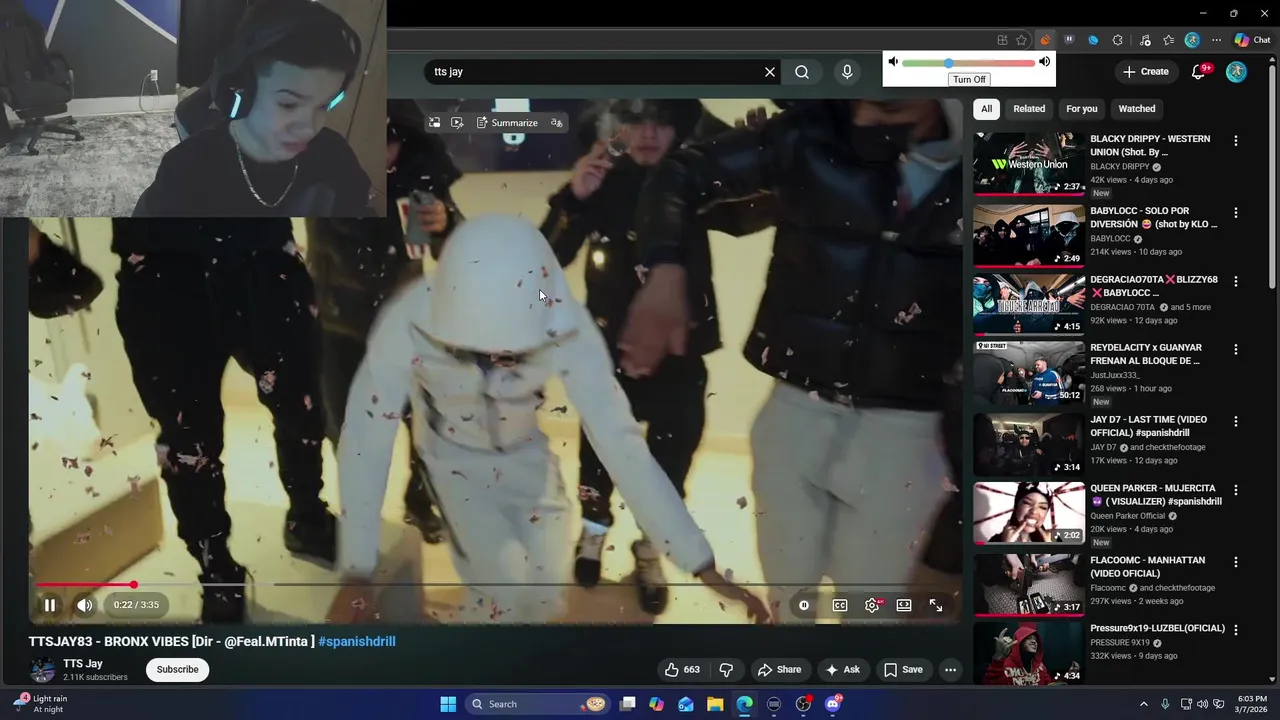Add page to favorites with star icon

[x=1021, y=40]
